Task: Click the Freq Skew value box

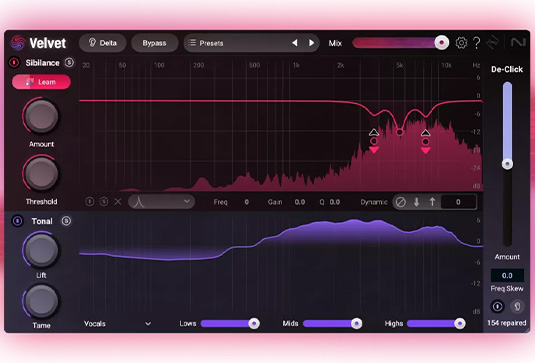Action: pyautogui.click(x=507, y=275)
